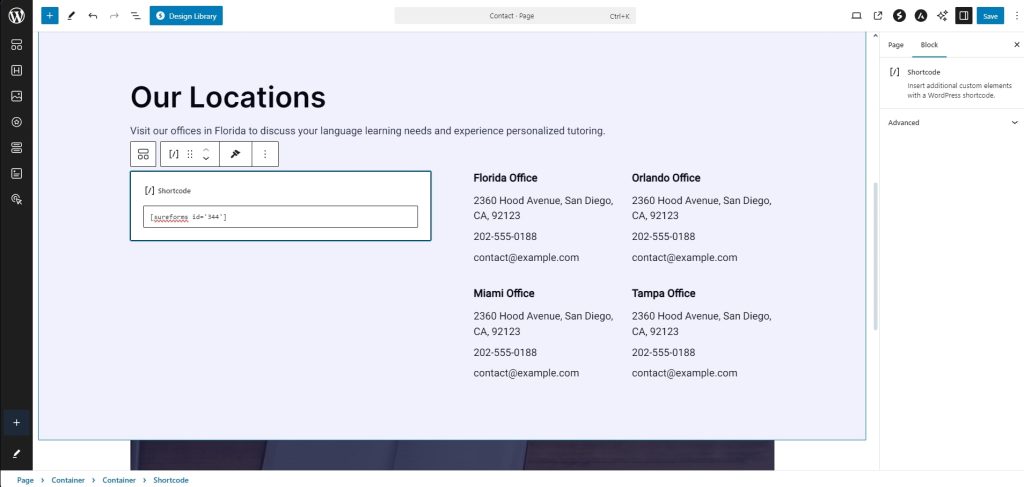Open the Astra settings icon

(x=921, y=16)
